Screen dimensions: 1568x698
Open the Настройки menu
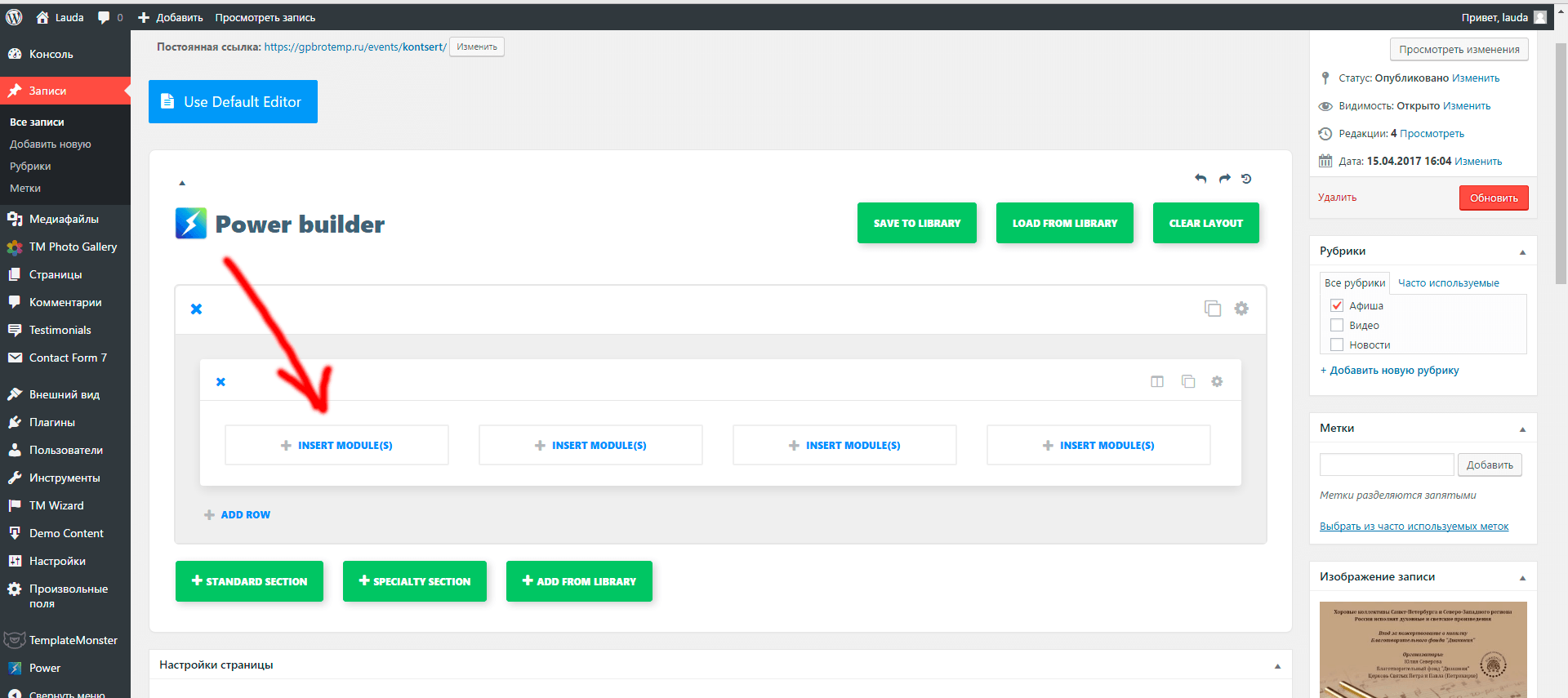pyautogui.click(x=65, y=561)
